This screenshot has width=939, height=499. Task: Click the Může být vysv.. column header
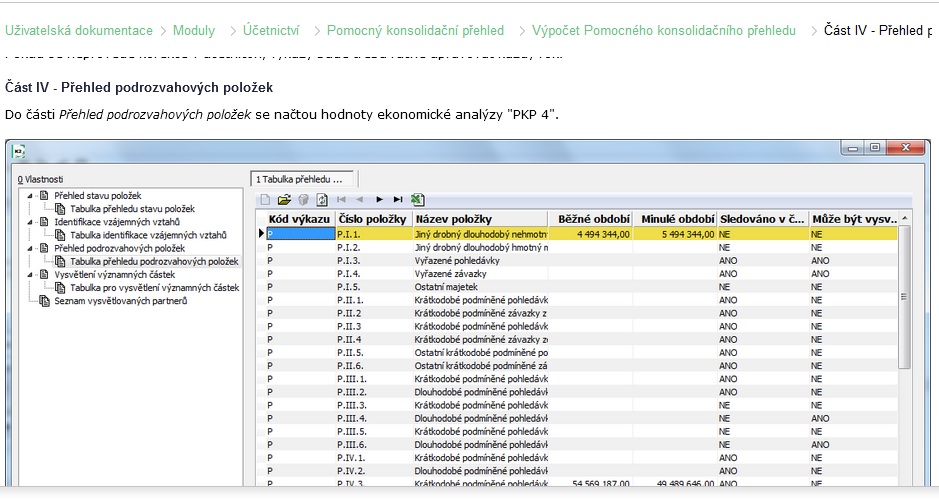854,219
